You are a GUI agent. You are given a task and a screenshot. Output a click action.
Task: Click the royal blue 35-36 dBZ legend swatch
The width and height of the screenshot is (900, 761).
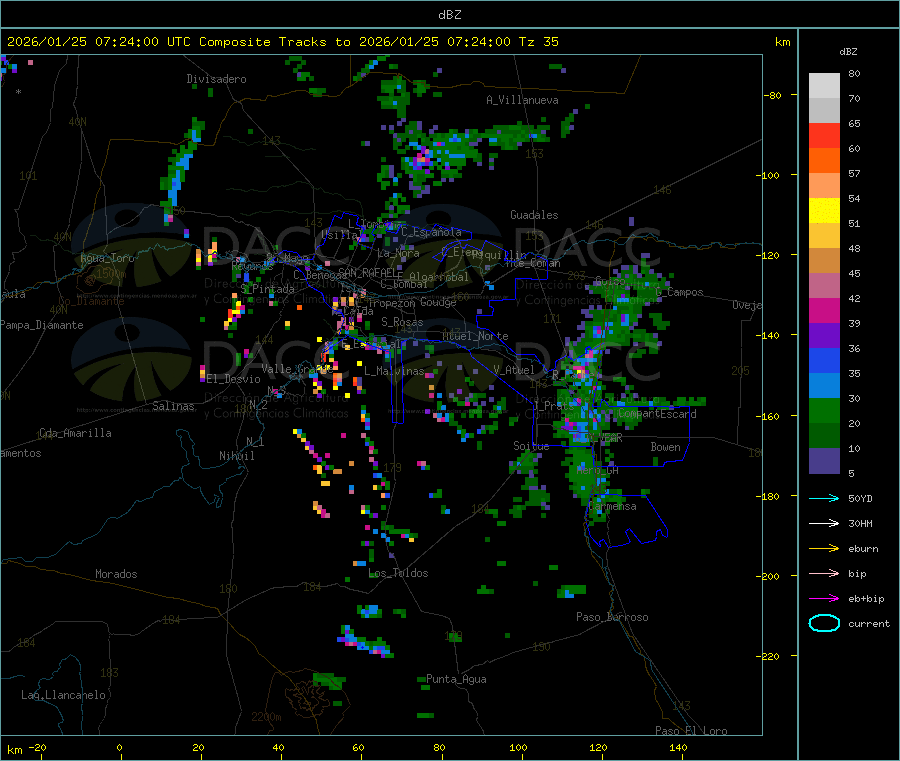point(824,360)
